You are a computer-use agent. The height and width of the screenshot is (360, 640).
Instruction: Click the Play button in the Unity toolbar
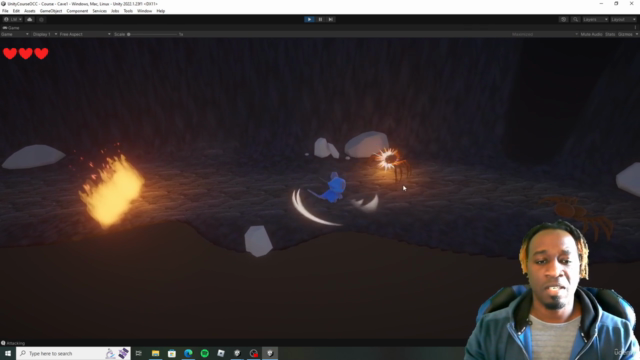click(309, 19)
